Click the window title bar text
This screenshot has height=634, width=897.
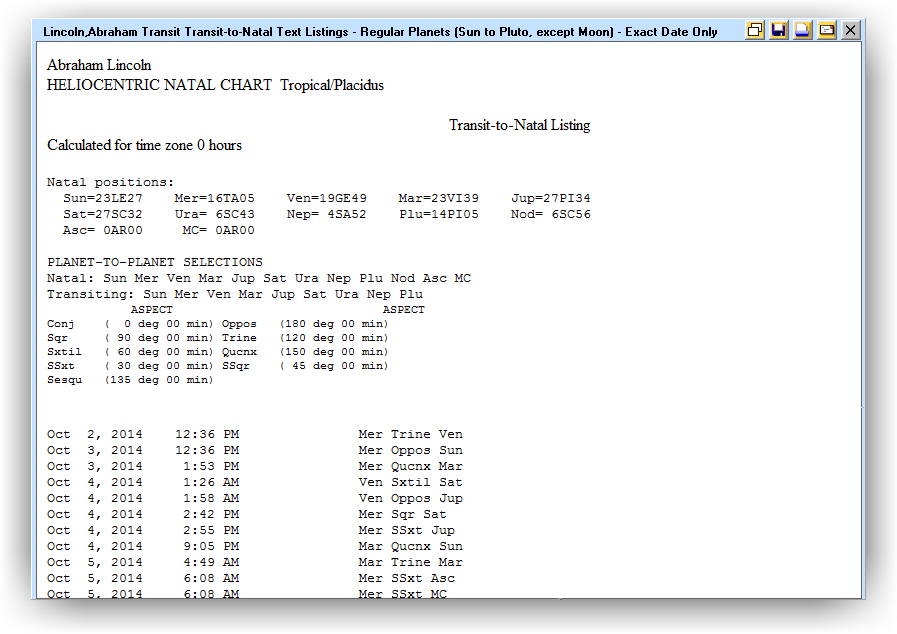[x=380, y=31]
